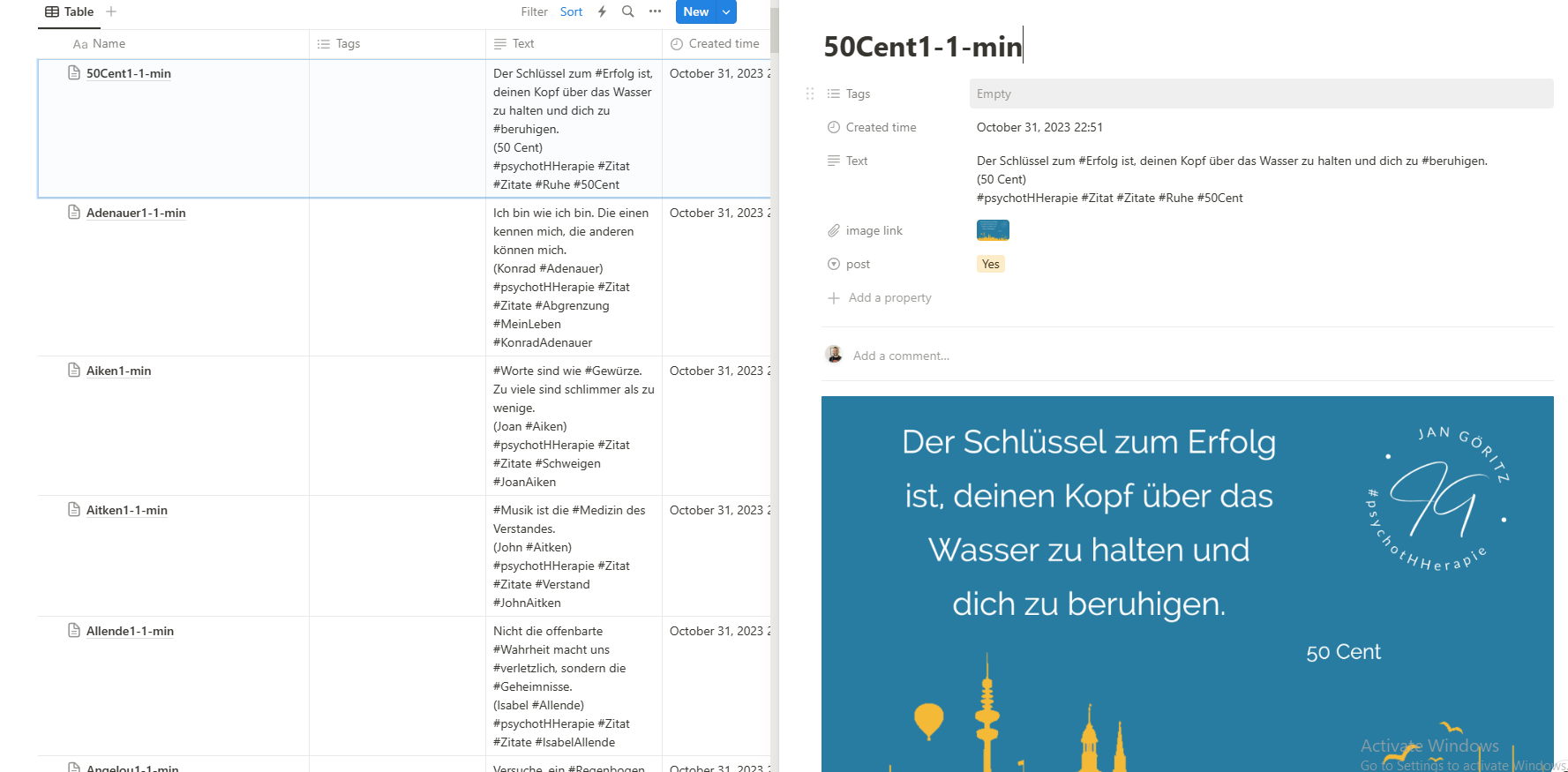
Task: Click the page icon beside Aitken1-1-min
Action: pos(74,509)
